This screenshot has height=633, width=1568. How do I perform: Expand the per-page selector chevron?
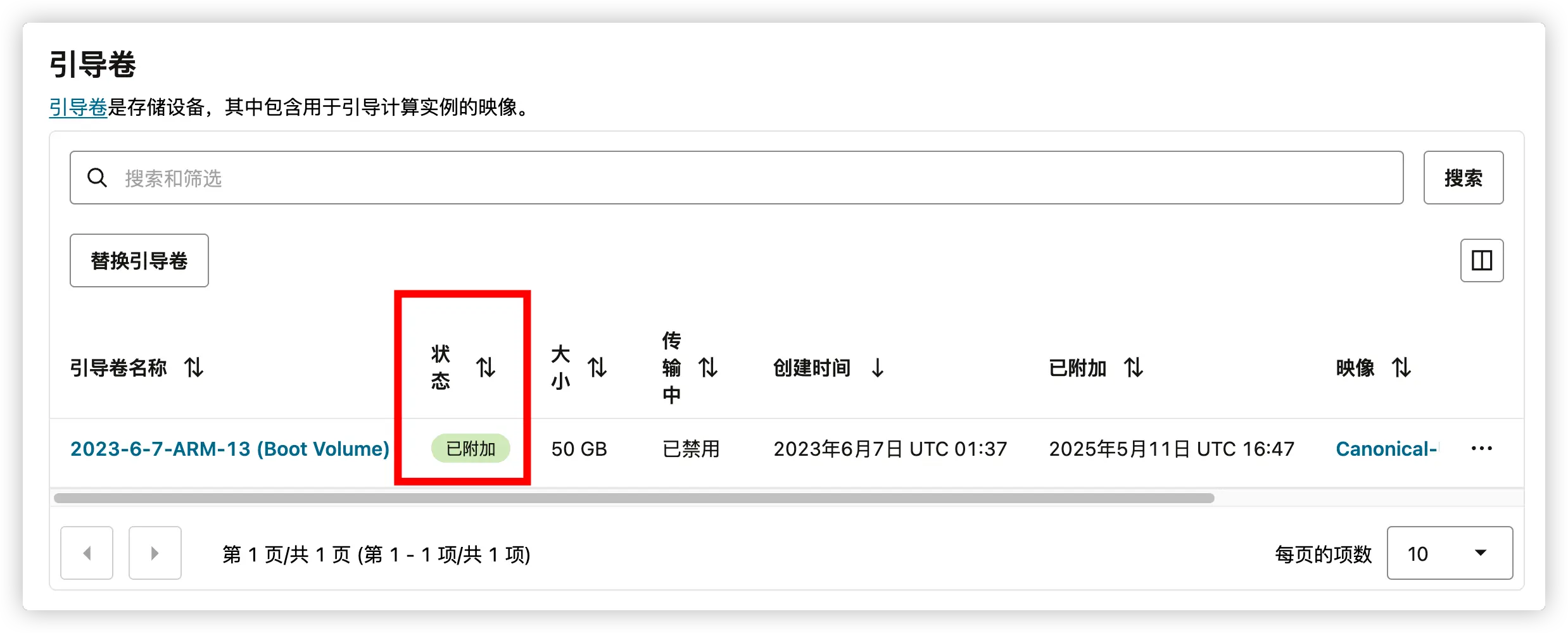pos(1481,553)
